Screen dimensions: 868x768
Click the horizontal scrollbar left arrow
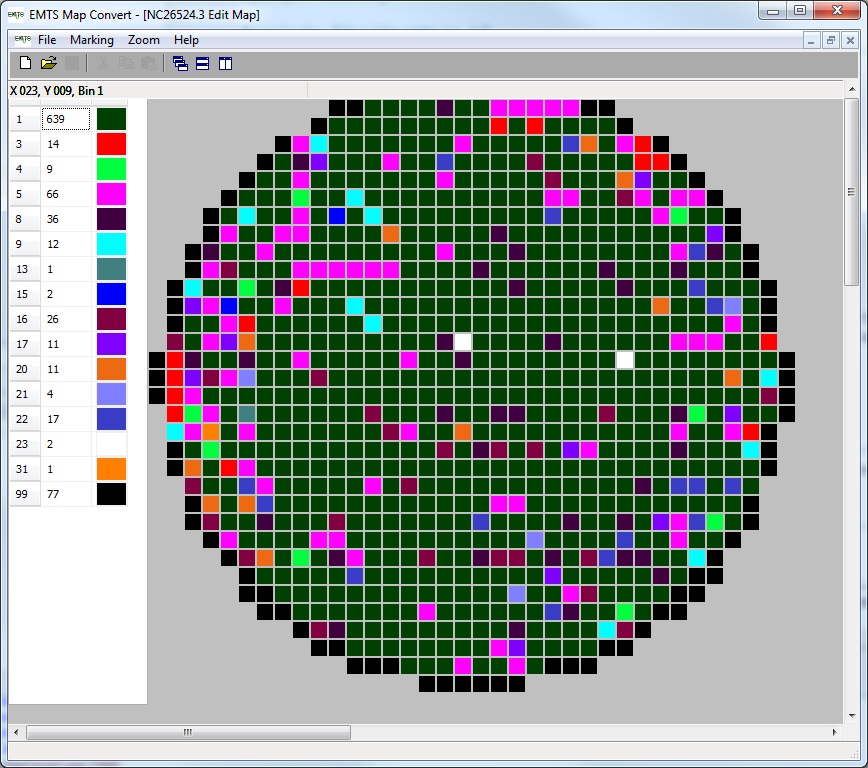(x=16, y=732)
